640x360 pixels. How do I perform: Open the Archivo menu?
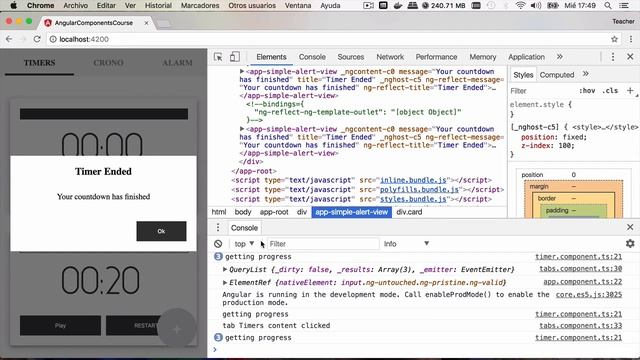[x=76, y=5]
